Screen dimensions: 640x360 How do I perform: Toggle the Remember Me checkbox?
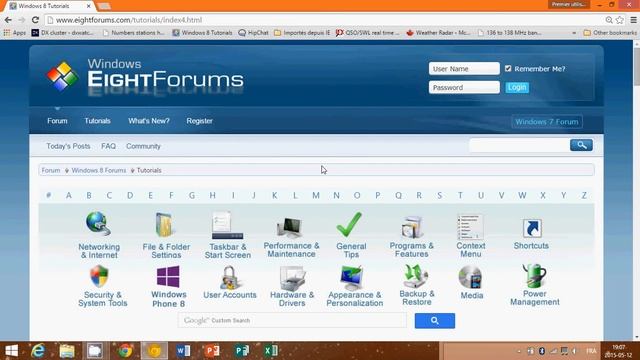click(x=508, y=68)
